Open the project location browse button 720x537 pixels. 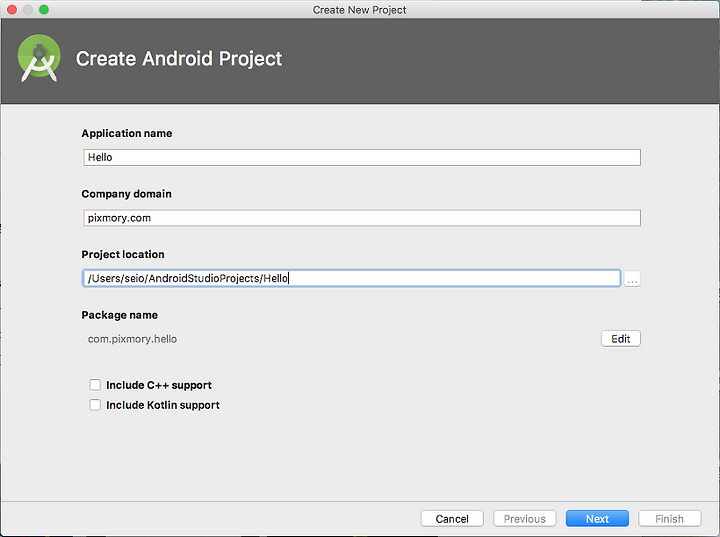click(632, 279)
